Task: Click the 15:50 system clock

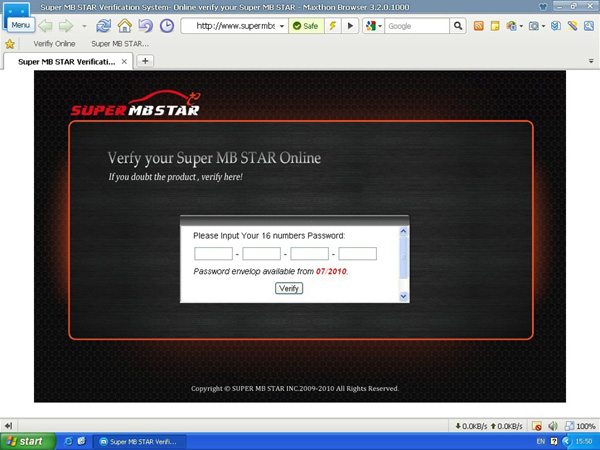Action: click(584, 442)
